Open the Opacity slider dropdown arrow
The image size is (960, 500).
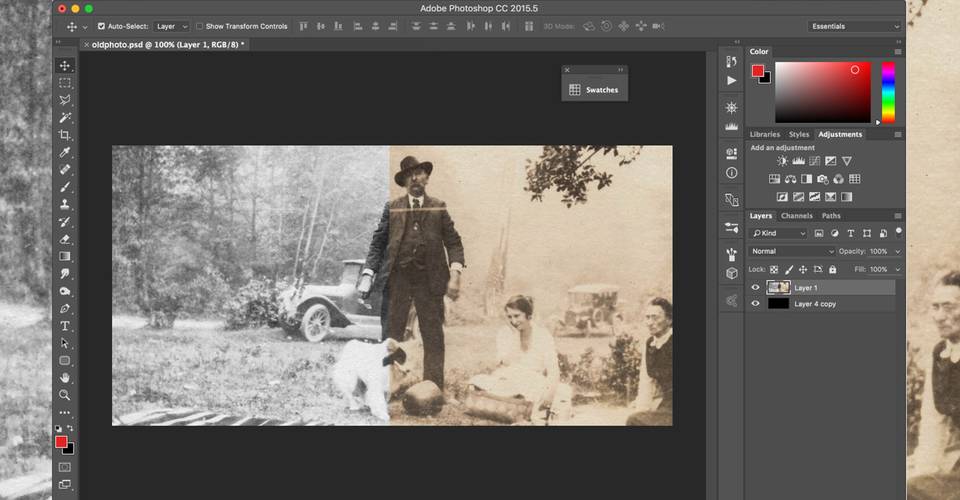pyautogui.click(x=898, y=252)
